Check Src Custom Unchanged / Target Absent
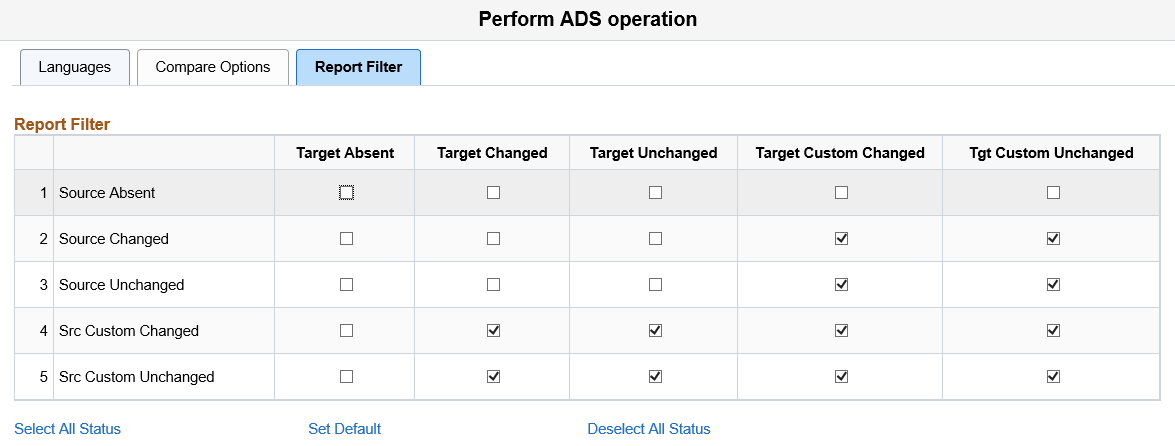 coord(346,377)
